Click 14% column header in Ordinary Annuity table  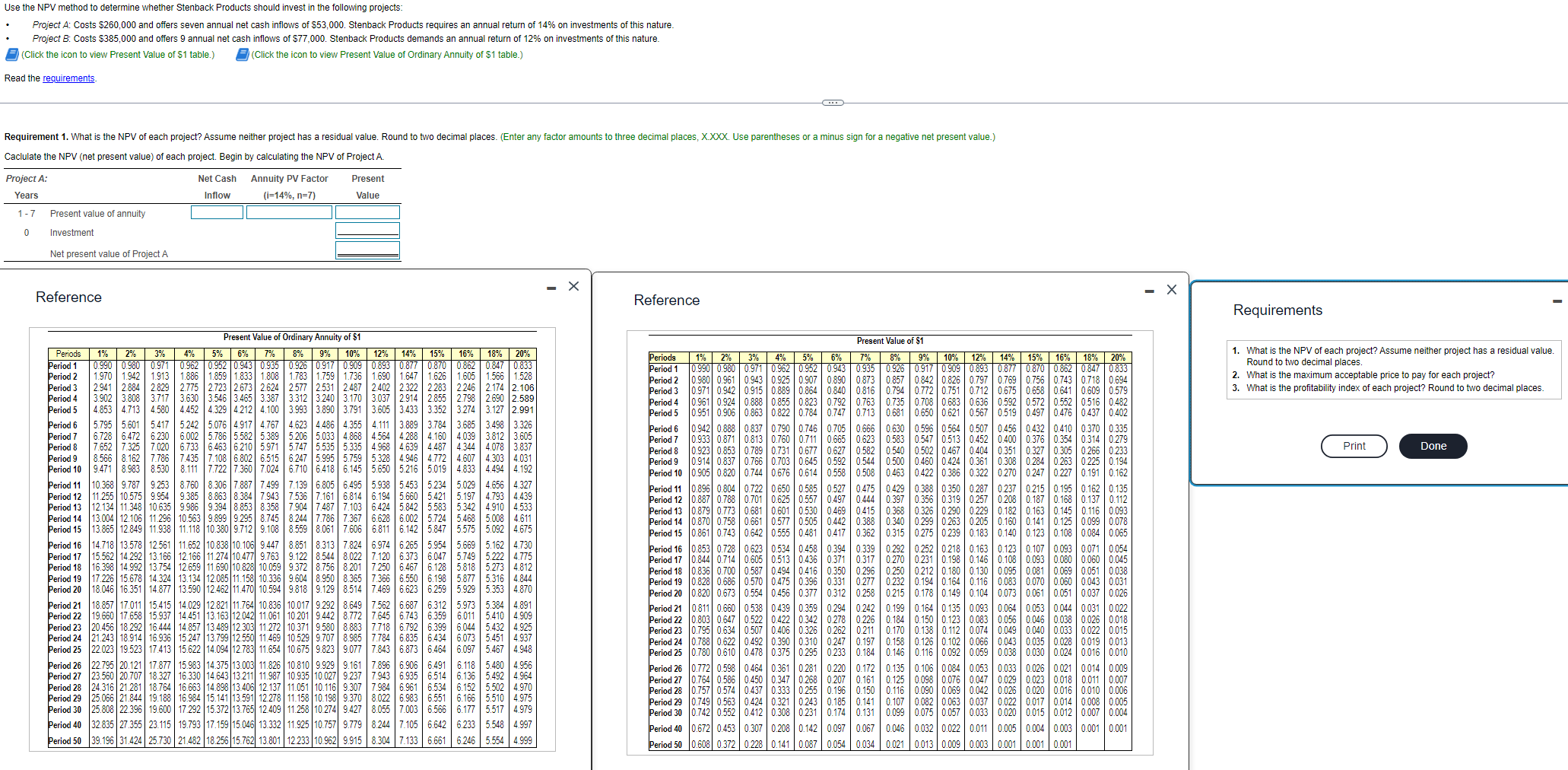click(408, 354)
